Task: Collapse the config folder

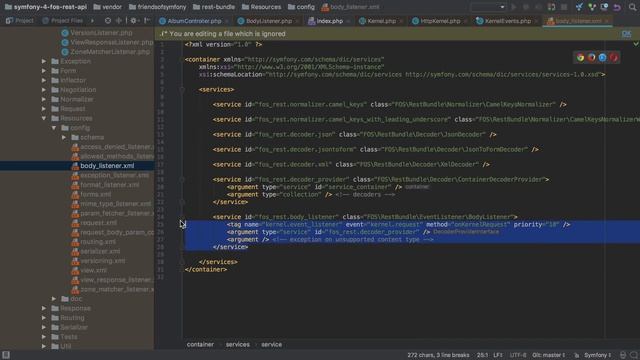Action: click(x=54, y=128)
